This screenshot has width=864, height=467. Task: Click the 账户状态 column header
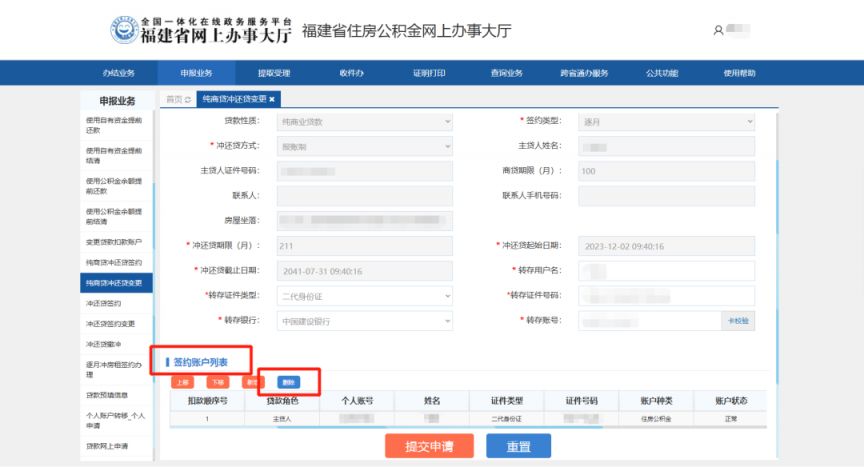(x=731, y=401)
